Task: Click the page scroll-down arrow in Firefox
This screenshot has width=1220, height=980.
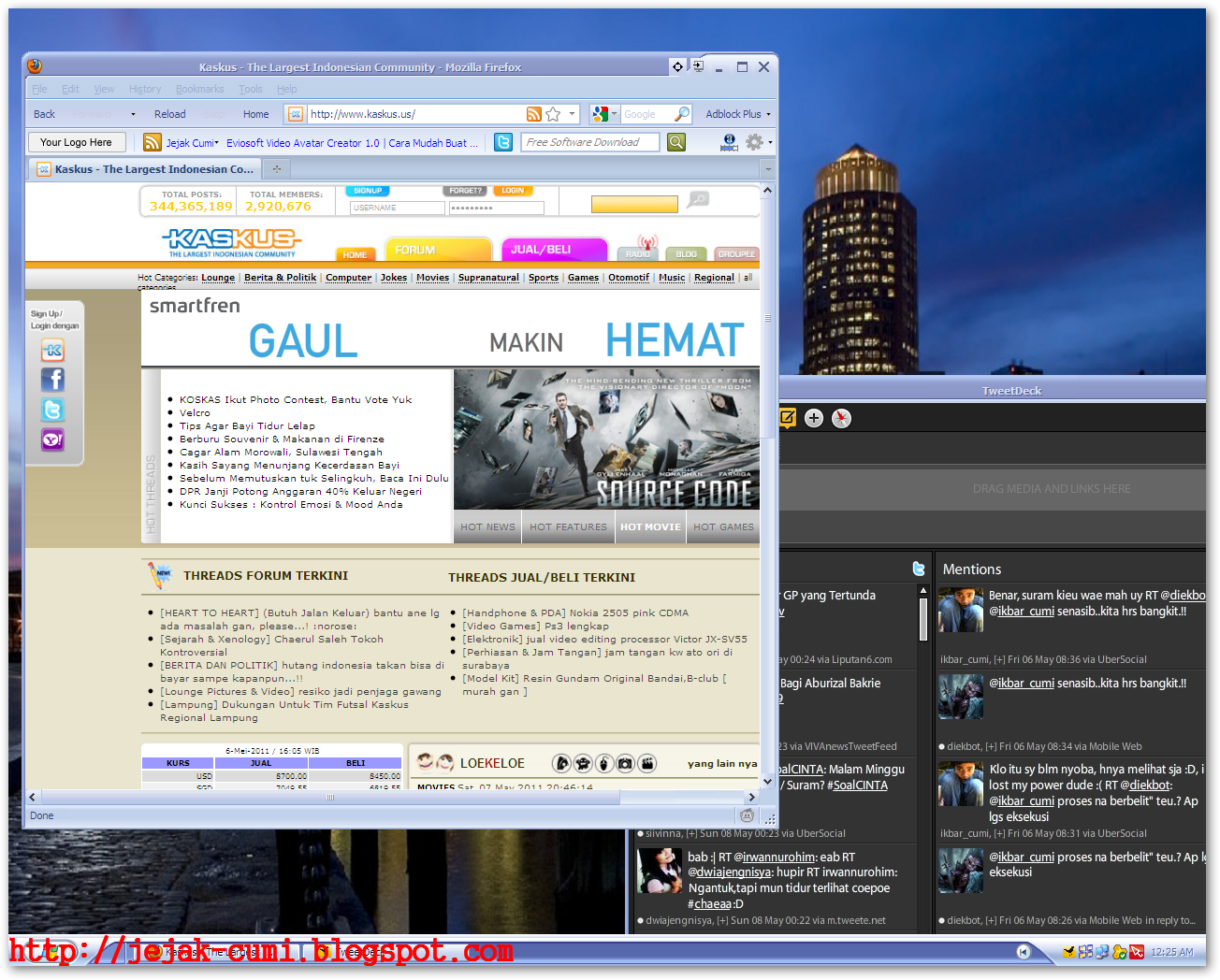Action: [x=767, y=782]
